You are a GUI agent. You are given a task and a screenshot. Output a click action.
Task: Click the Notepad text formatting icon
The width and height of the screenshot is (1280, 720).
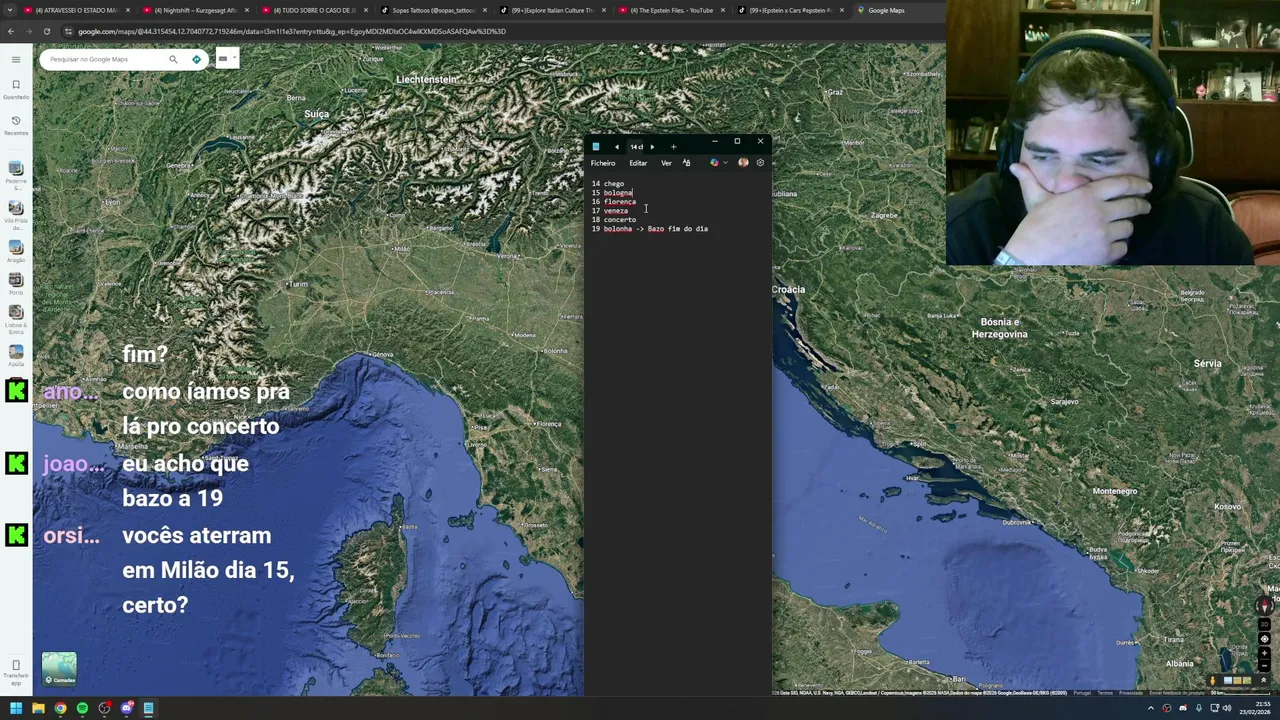[x=686, y=163]
